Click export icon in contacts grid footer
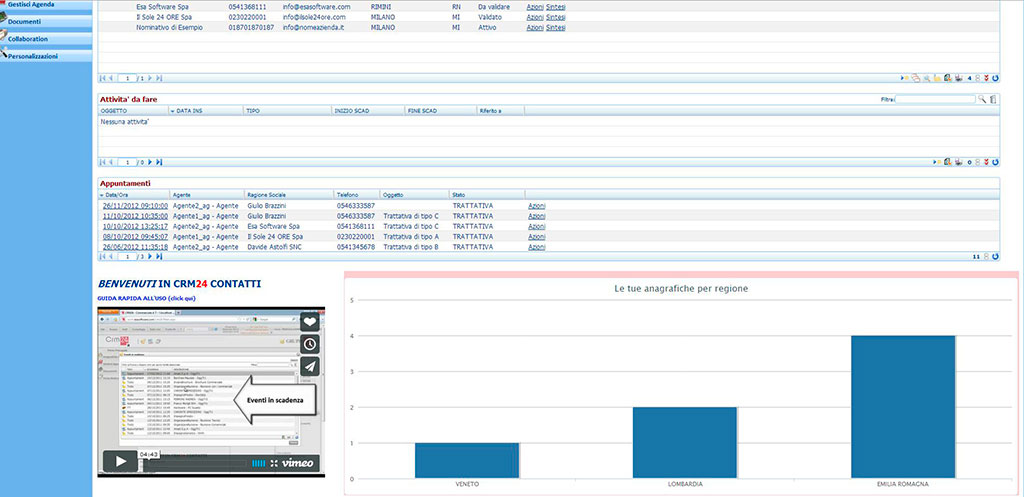The width and height of the screenshot is (1024, 497). [x=948, y=78]
